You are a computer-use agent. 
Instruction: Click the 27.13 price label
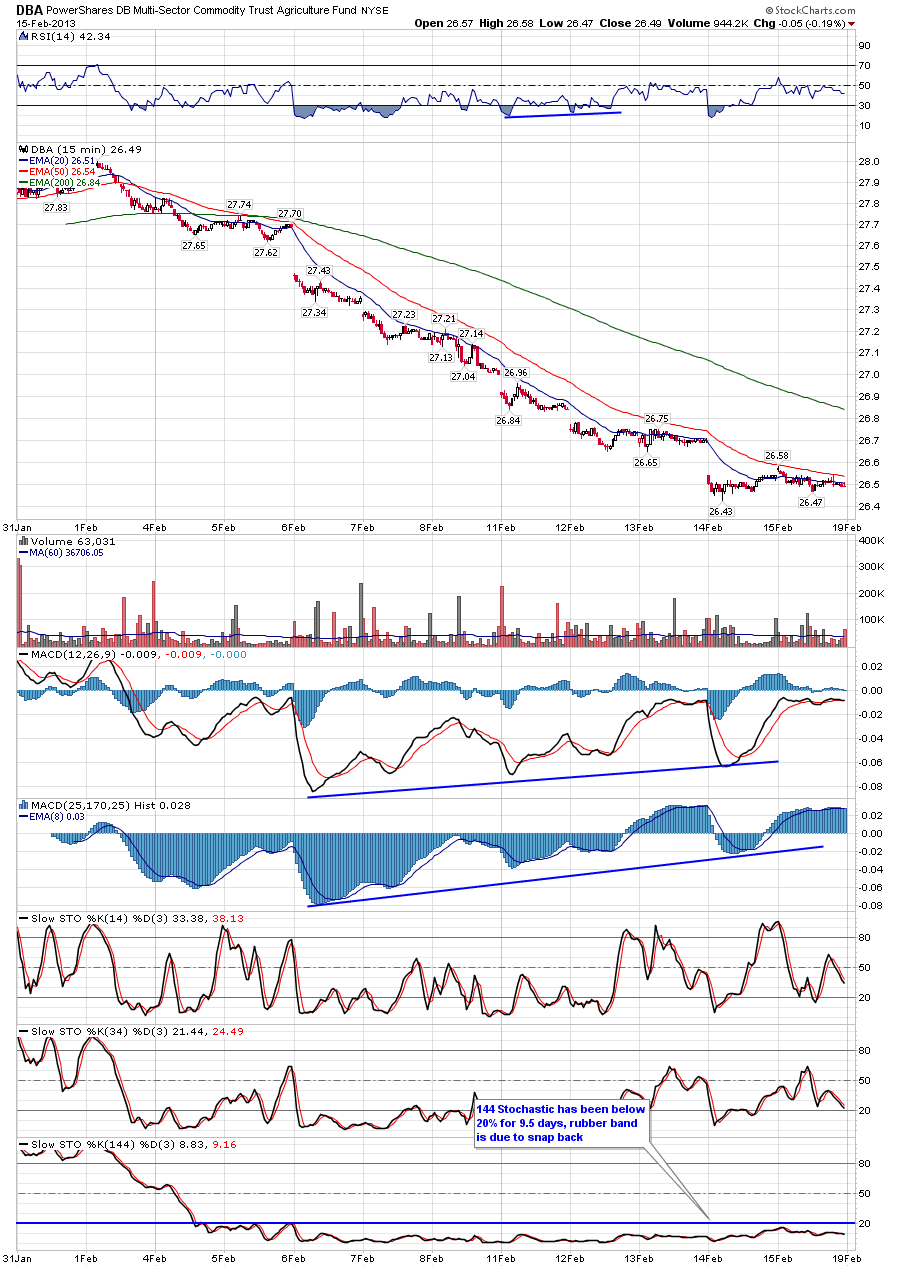click(x=440, y=358)
